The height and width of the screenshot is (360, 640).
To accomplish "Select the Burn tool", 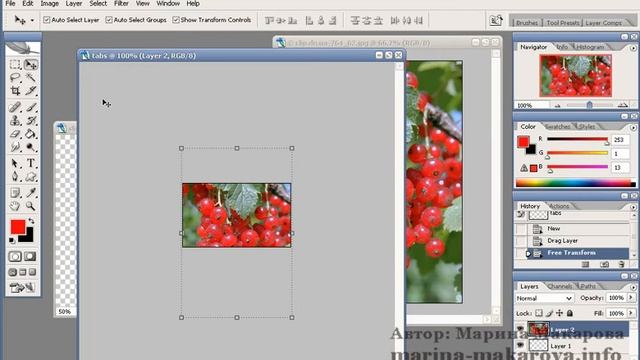I will coord(31,147).
